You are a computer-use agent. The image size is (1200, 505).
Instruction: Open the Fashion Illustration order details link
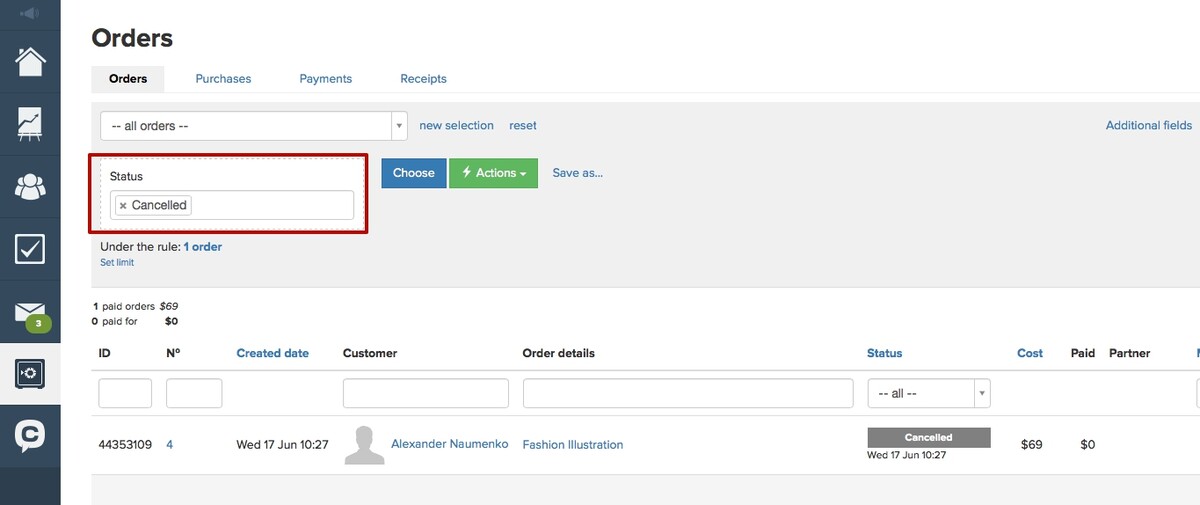click(x=573, y=445)
